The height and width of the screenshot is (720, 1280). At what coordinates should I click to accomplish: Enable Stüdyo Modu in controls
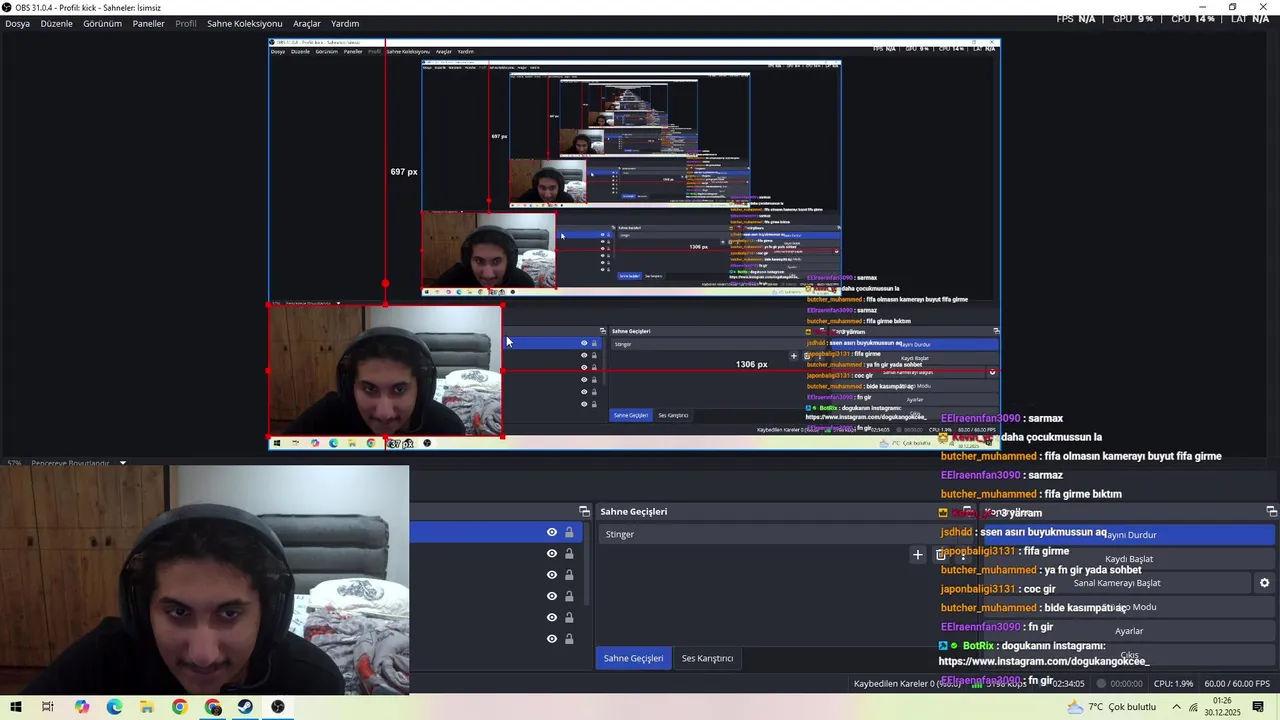point(1129,607)
